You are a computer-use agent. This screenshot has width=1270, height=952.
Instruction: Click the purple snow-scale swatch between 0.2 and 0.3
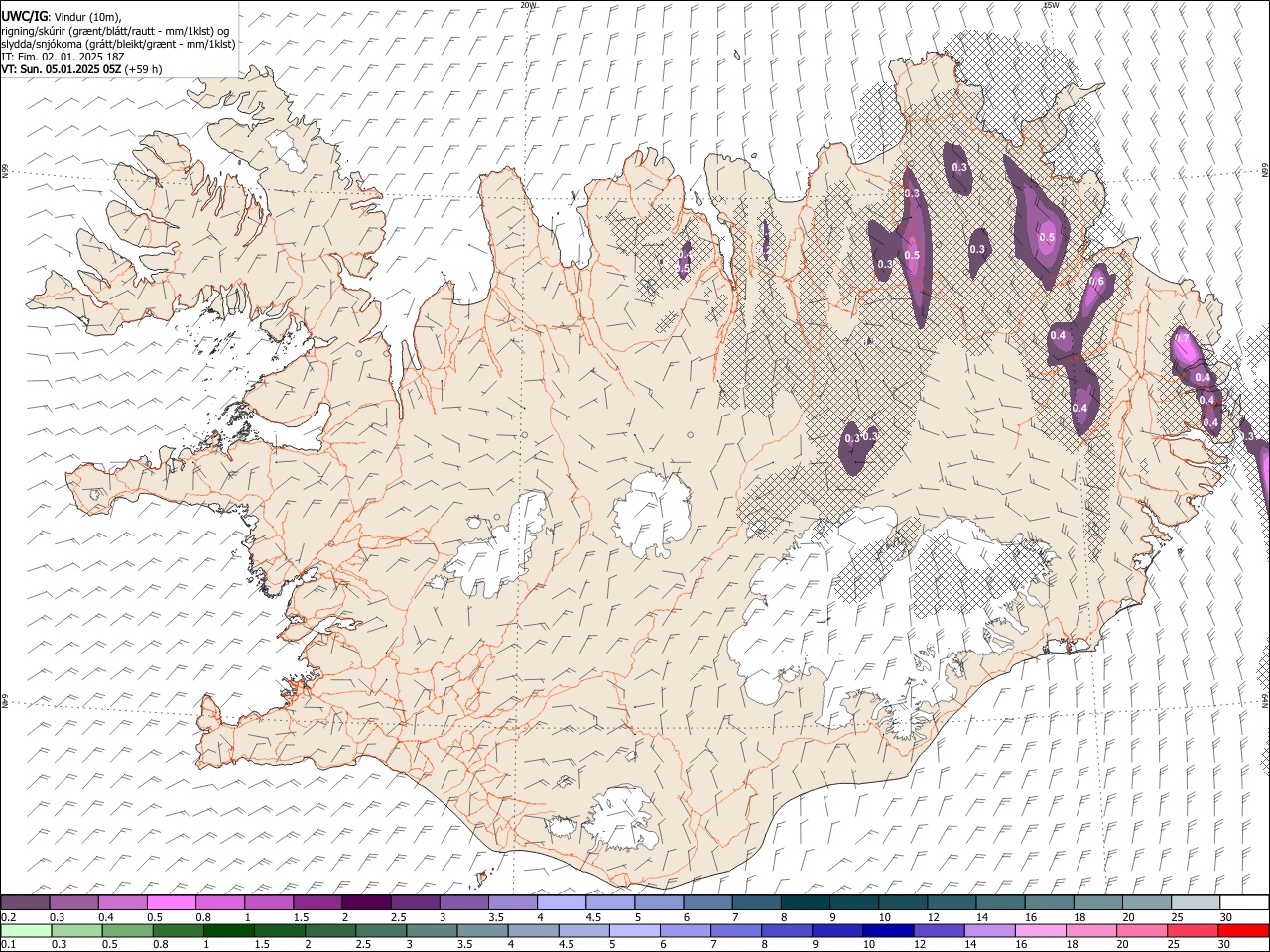(25, 902)
